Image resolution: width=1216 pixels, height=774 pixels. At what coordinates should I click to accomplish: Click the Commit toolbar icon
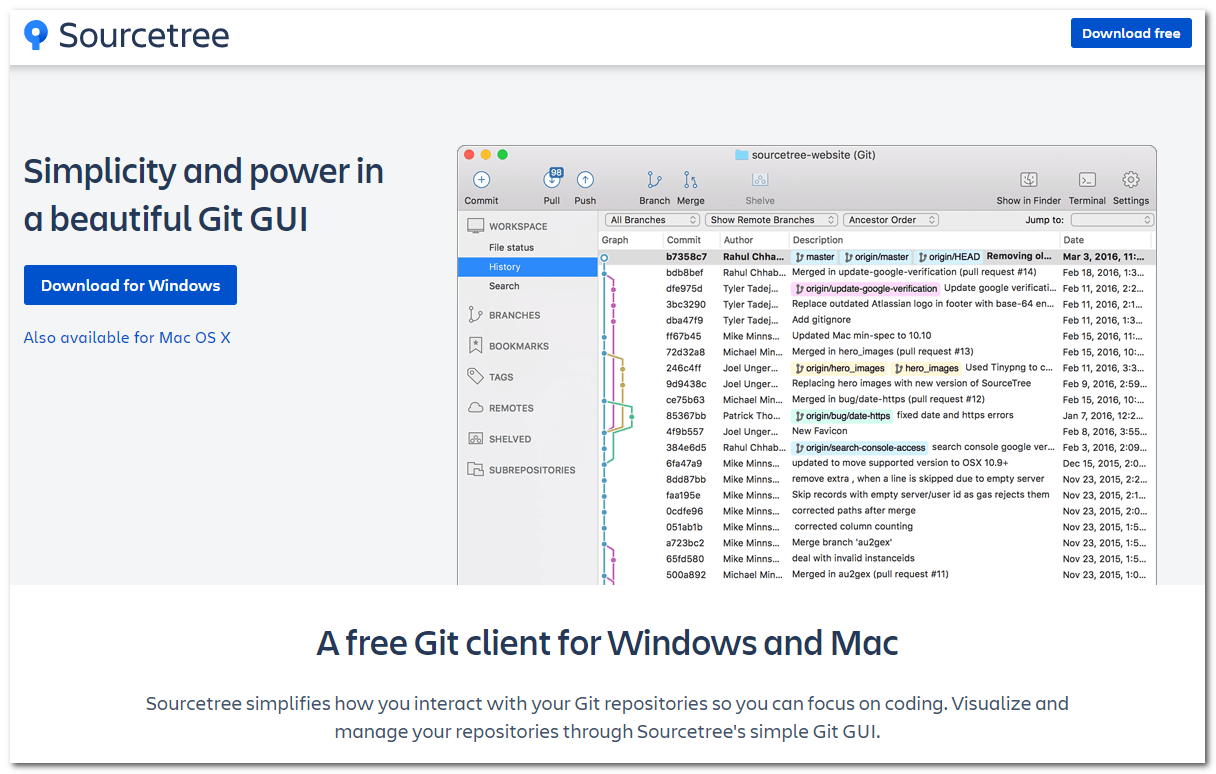pos(481,180)
